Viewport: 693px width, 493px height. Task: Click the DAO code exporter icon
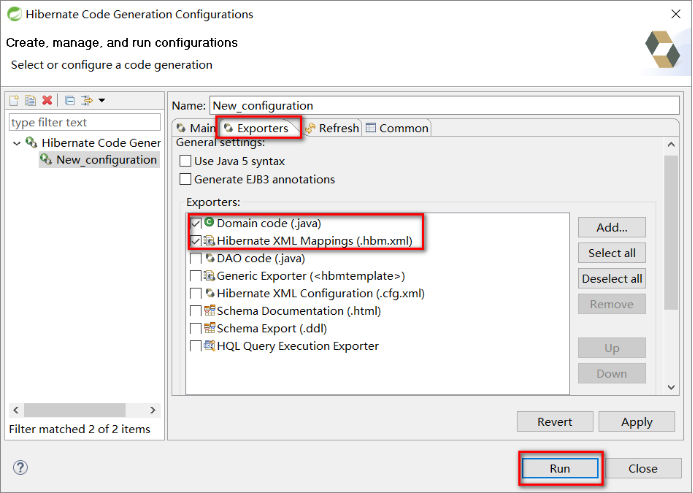[x=210, y=258]
